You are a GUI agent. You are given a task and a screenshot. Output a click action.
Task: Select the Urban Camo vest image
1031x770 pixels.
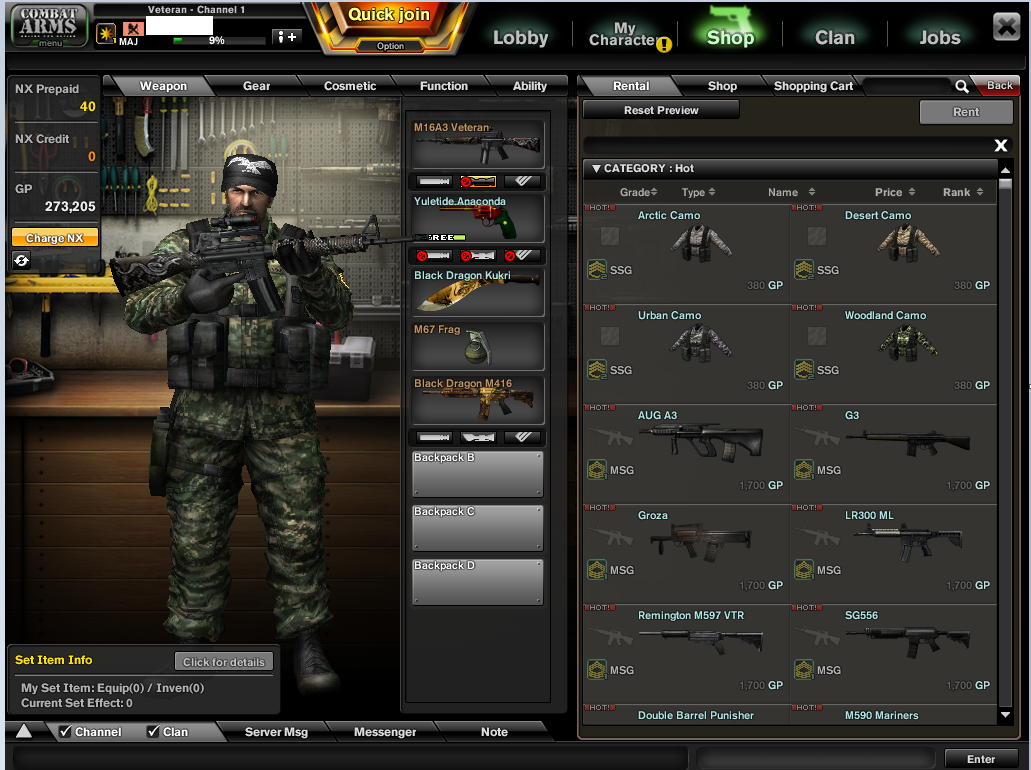point(701,343)
